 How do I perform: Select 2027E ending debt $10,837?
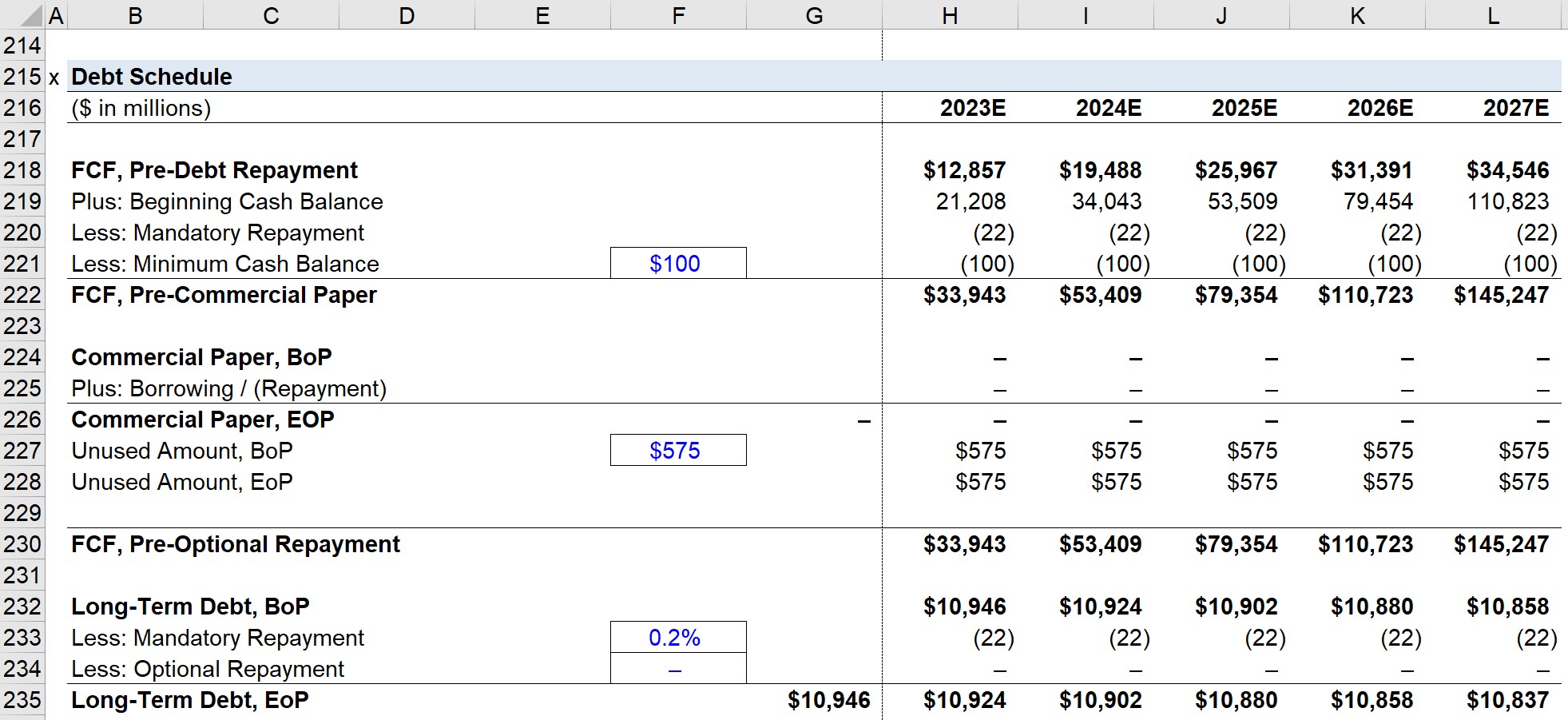[x=1507, y=700]
